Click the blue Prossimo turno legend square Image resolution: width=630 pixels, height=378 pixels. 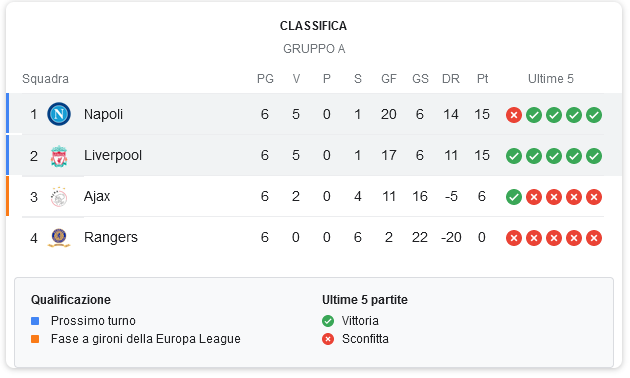[x=35, y=321]
